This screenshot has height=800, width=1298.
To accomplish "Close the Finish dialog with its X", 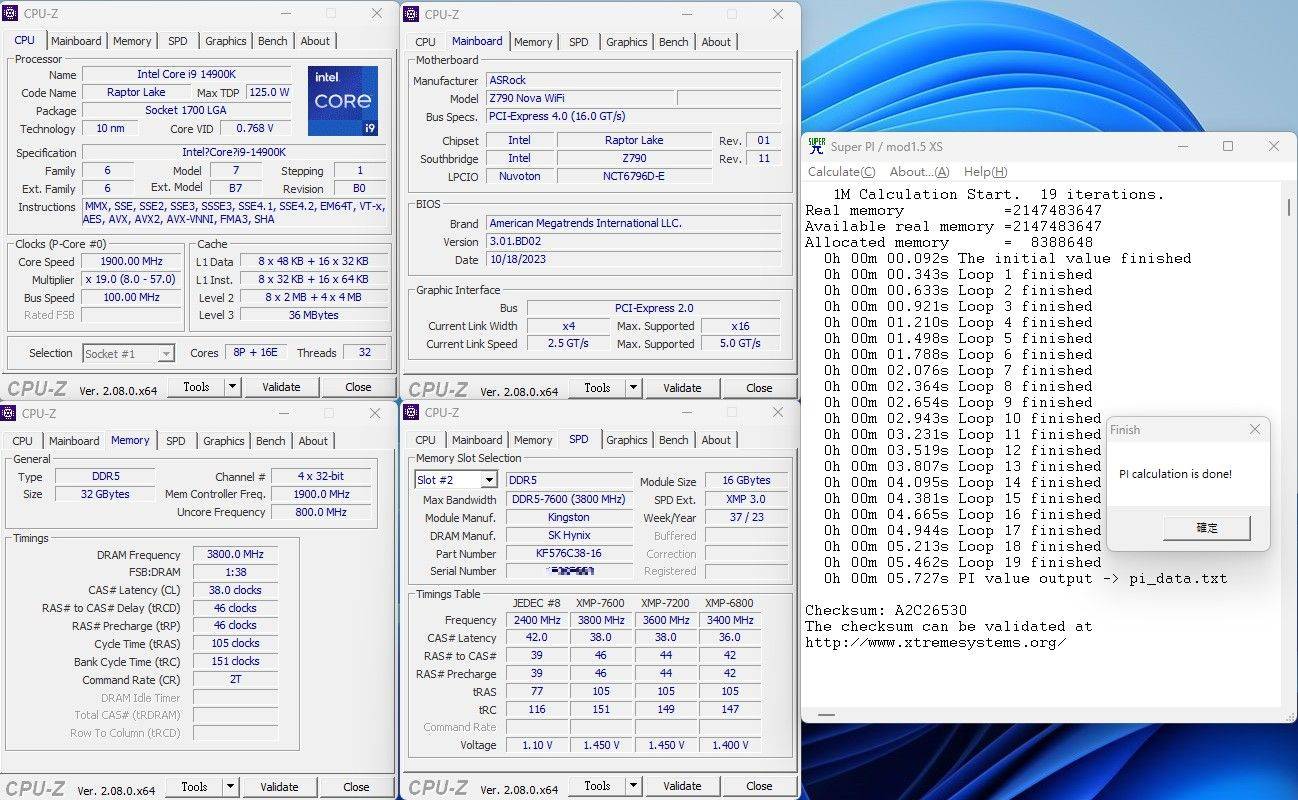I will coord(1255,430).
